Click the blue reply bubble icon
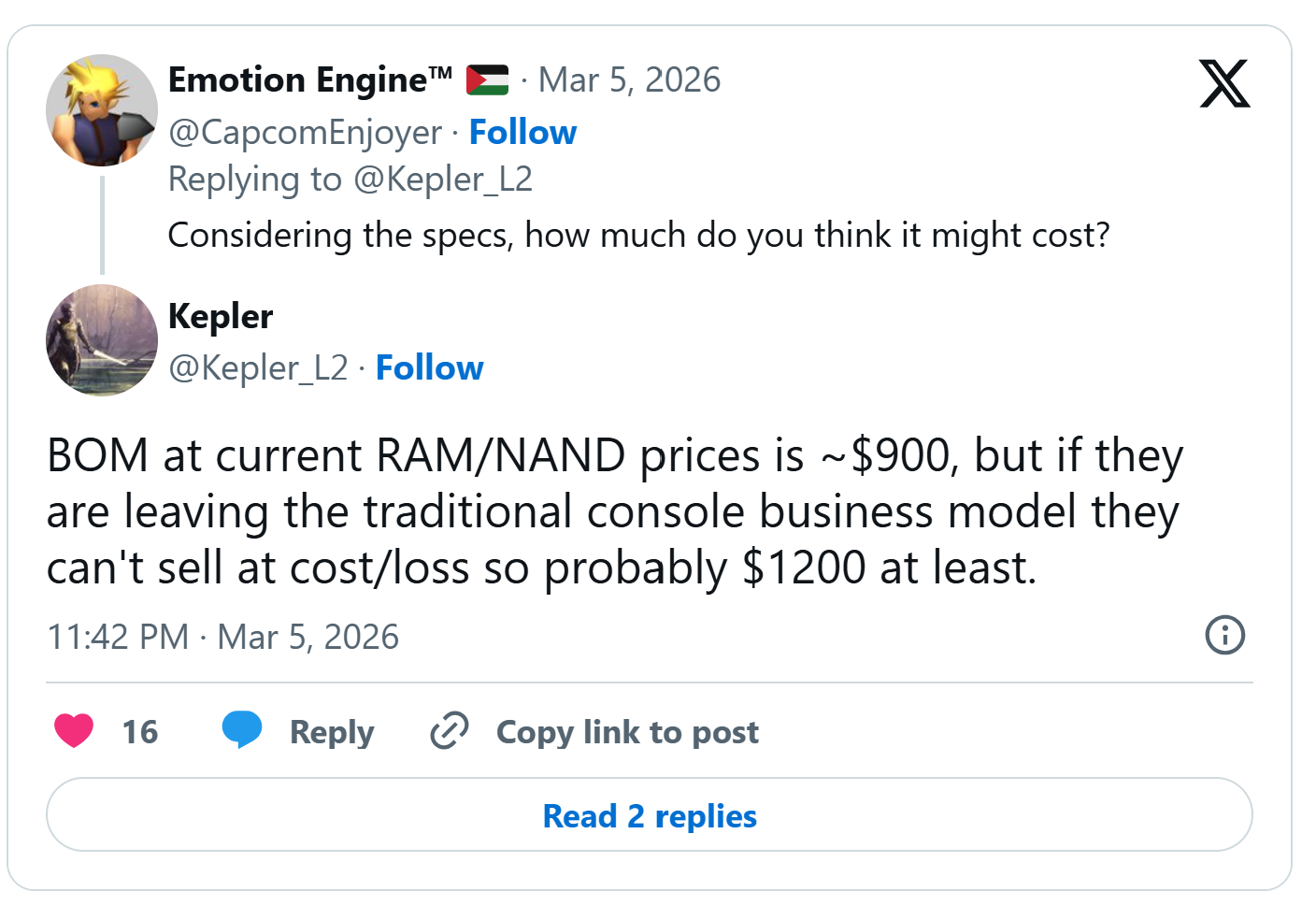 click(x=241, y=730)
